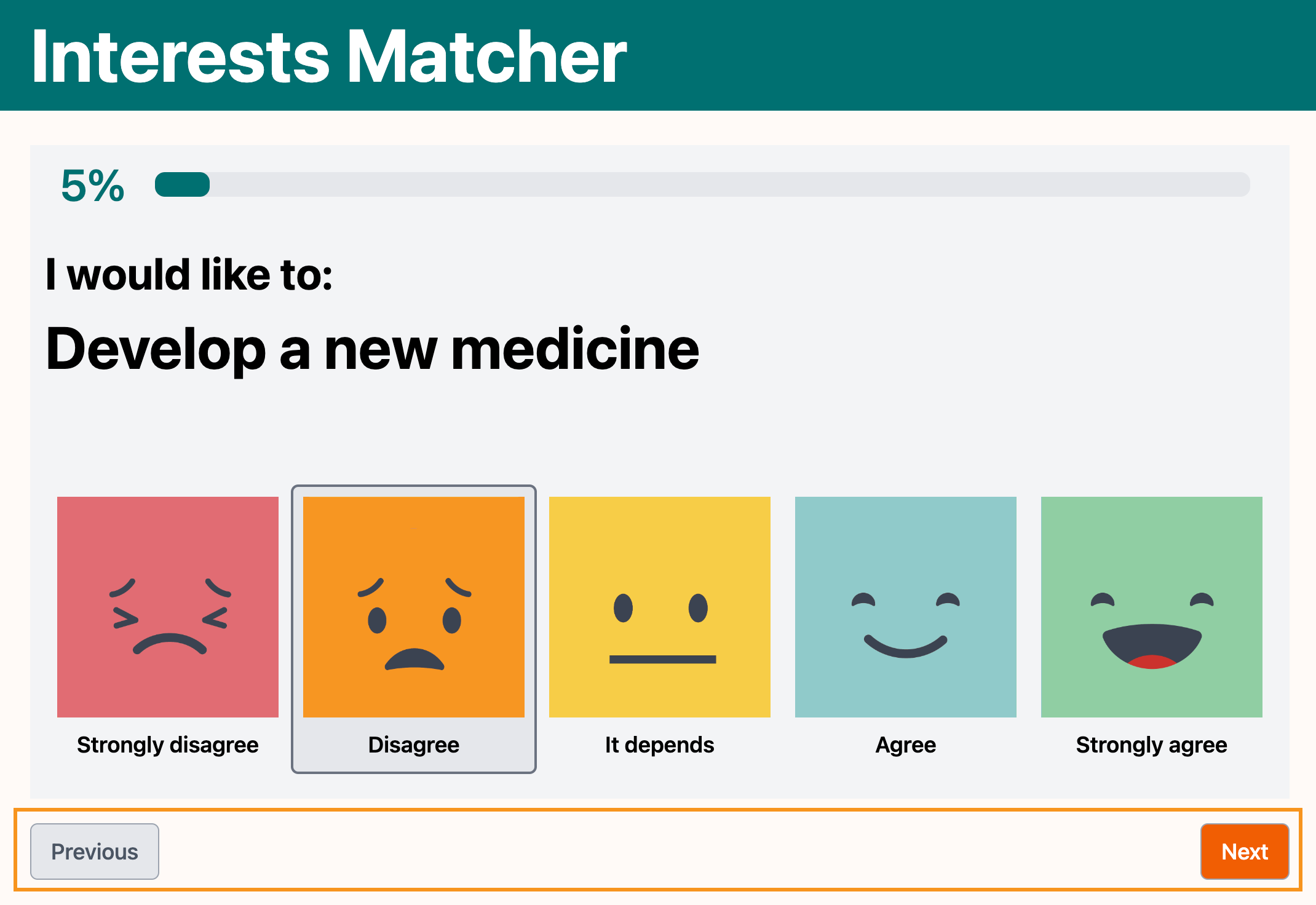Click the teal filled progress segment
This screenshot has width=1316, height=905.
click(182, 184)
